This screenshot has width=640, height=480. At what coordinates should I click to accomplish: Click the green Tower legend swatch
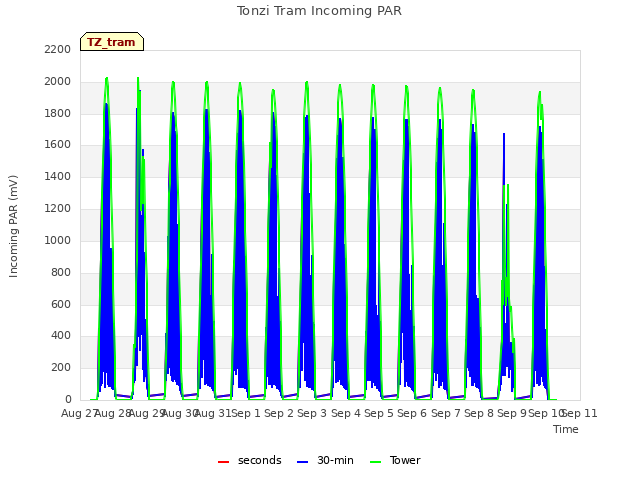point(375,462)
